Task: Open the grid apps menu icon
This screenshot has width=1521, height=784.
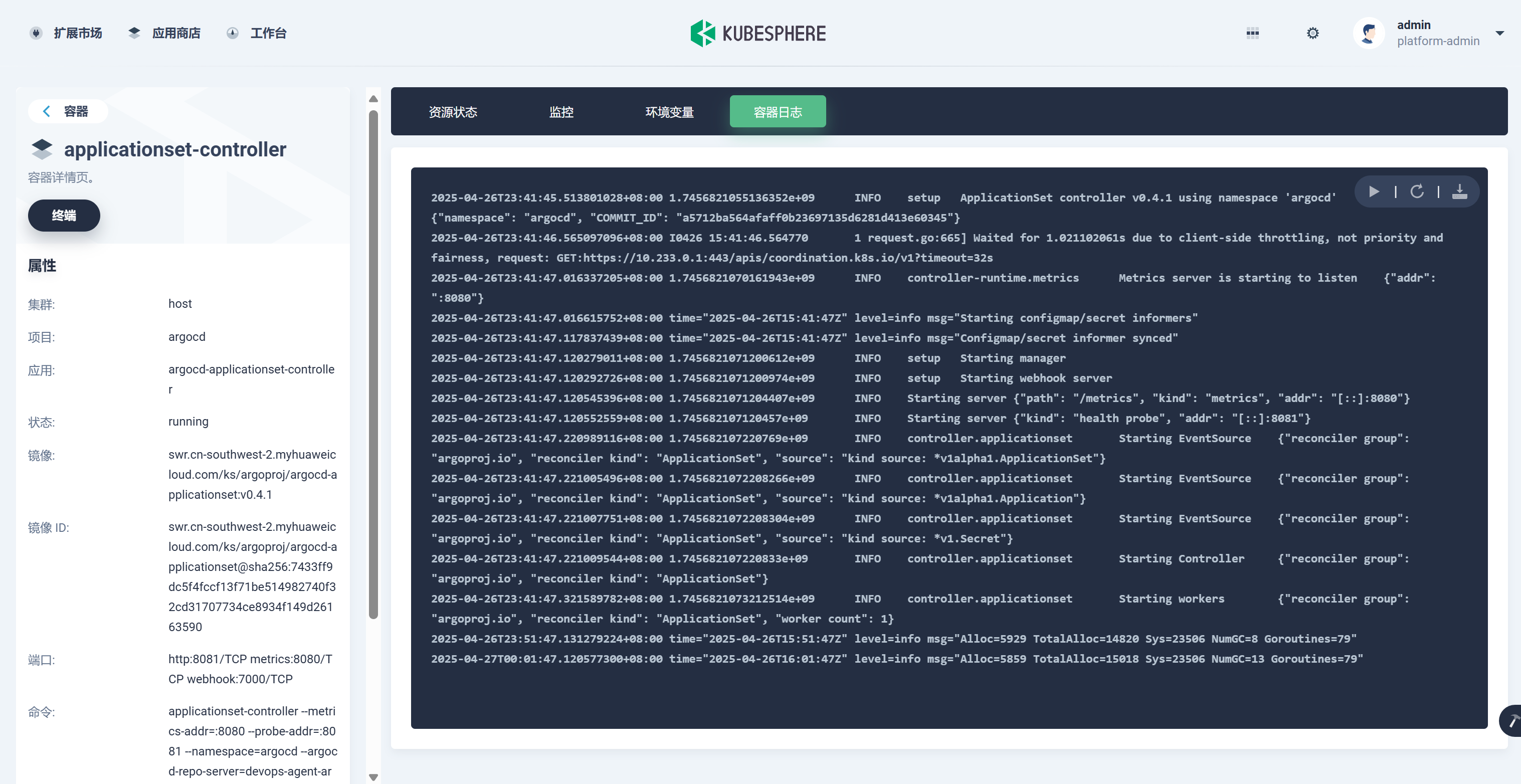Action: tap(1252, 33)
